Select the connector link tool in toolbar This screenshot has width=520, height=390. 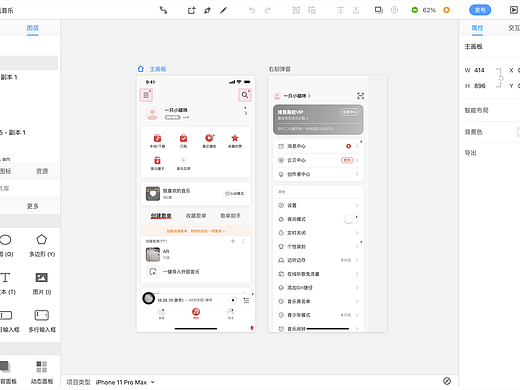(163, 10)
